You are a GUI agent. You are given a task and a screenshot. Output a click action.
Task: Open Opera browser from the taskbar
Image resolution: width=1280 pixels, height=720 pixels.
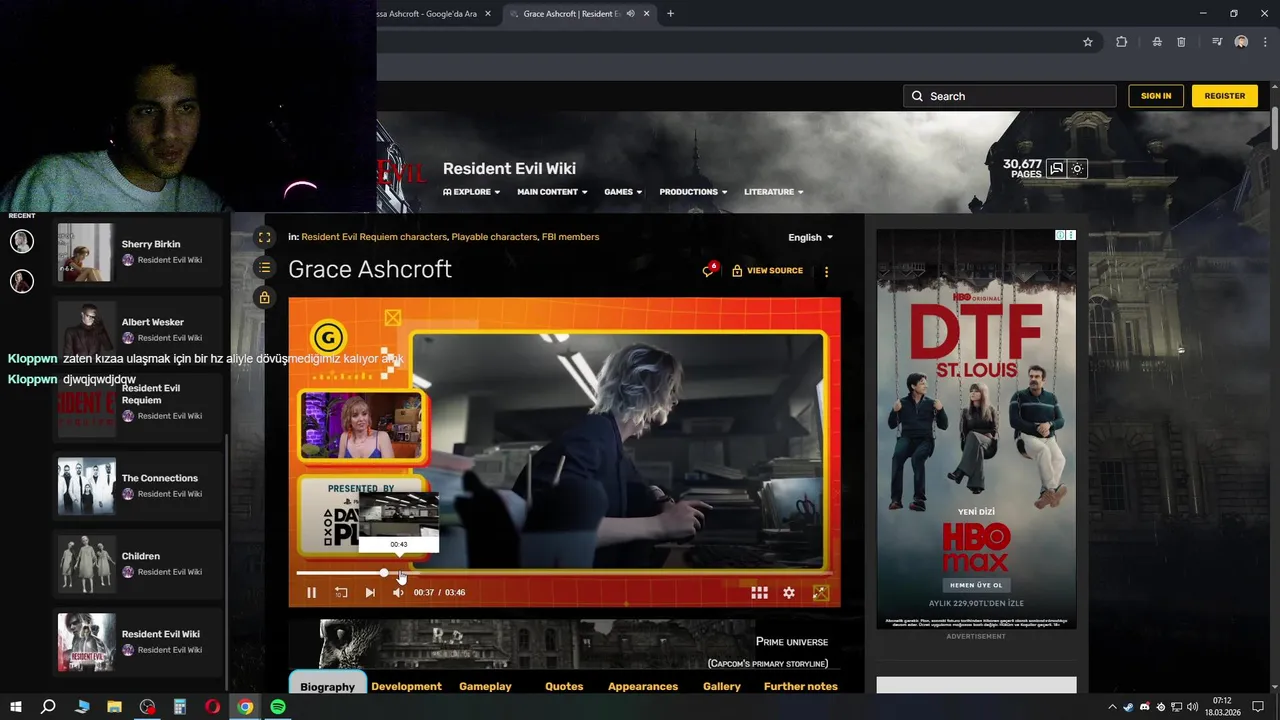[x=212, y=707]
